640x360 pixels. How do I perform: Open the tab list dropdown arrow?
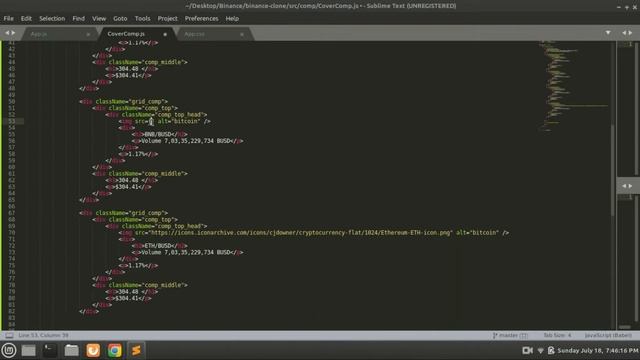click(x=608, y=33)
